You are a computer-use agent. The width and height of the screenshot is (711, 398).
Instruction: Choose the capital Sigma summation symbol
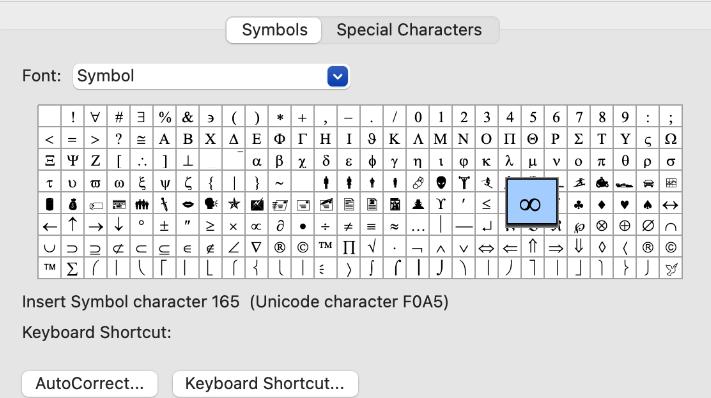(72, 269)
